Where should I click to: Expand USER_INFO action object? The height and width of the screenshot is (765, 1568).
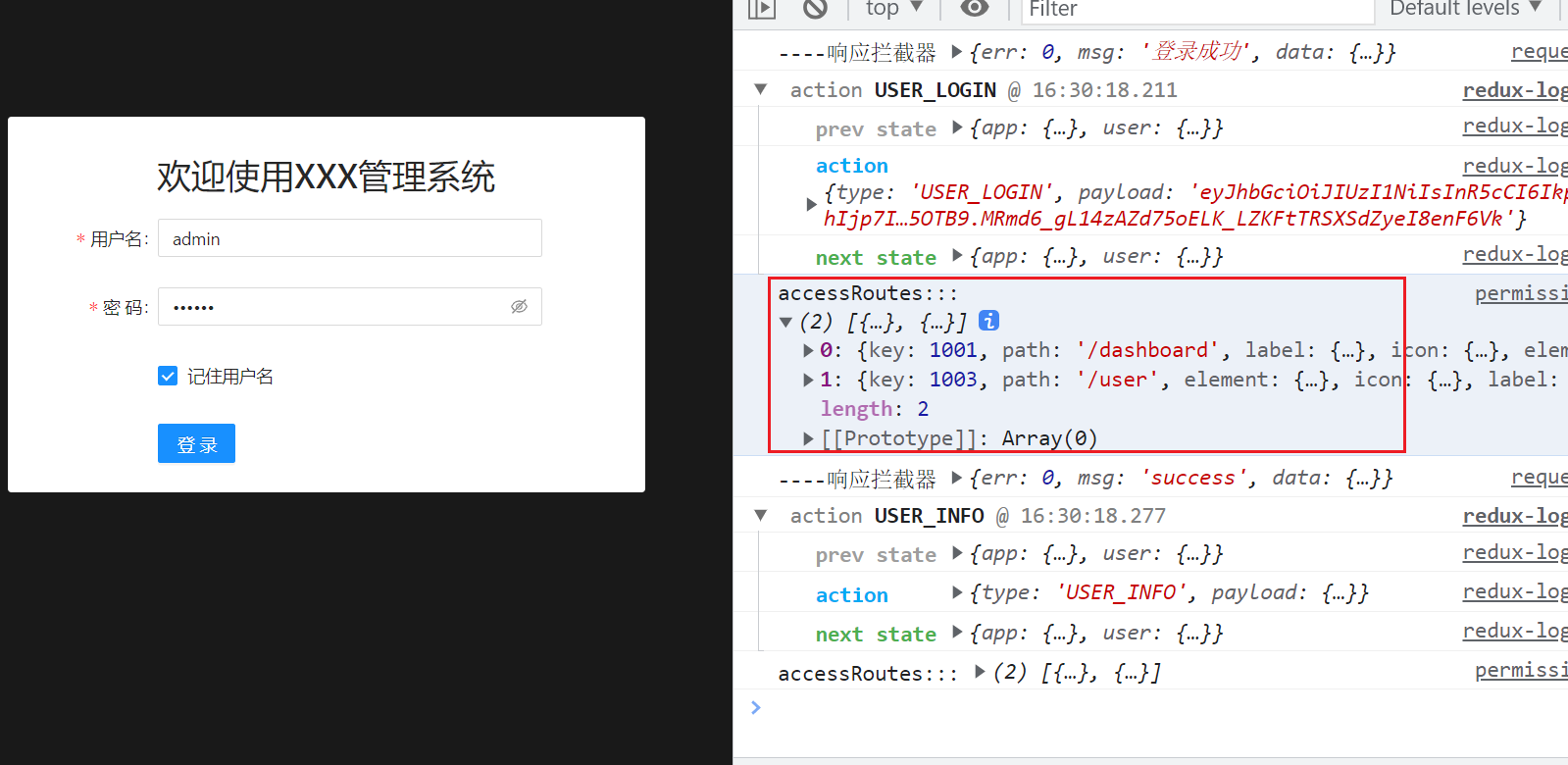[x=957, y=592]
